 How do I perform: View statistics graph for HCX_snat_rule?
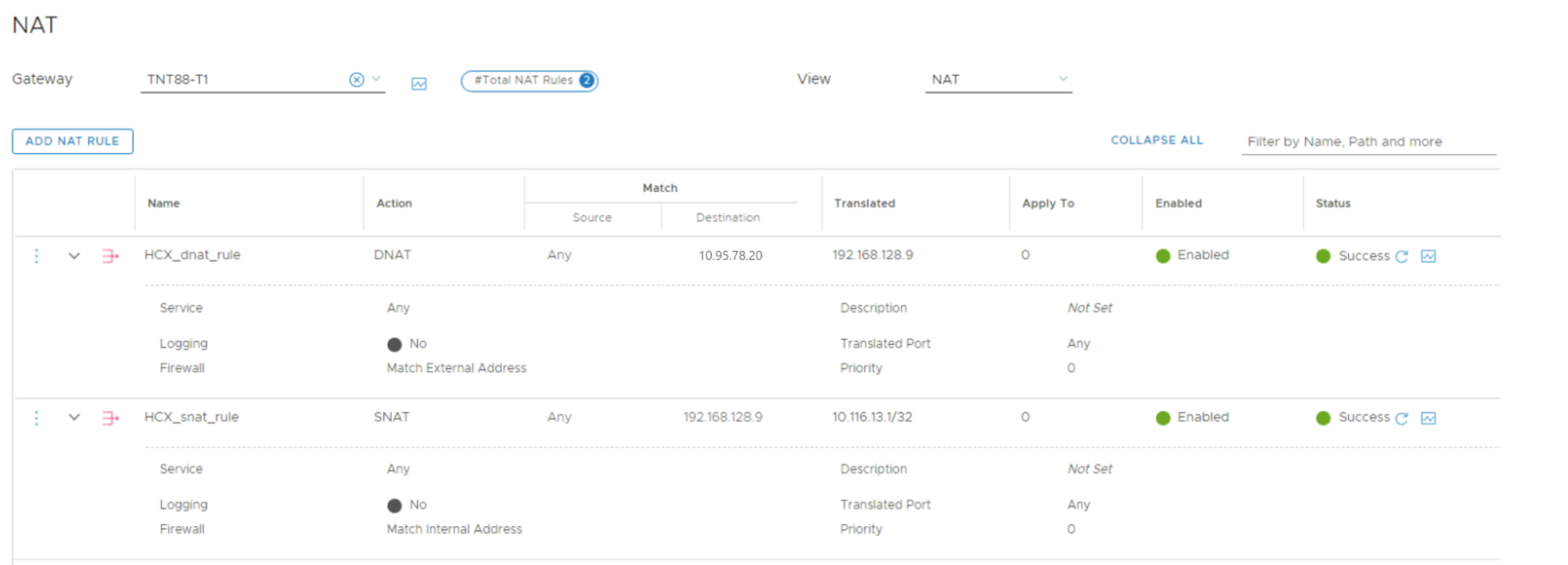(x=1428, y=419)
